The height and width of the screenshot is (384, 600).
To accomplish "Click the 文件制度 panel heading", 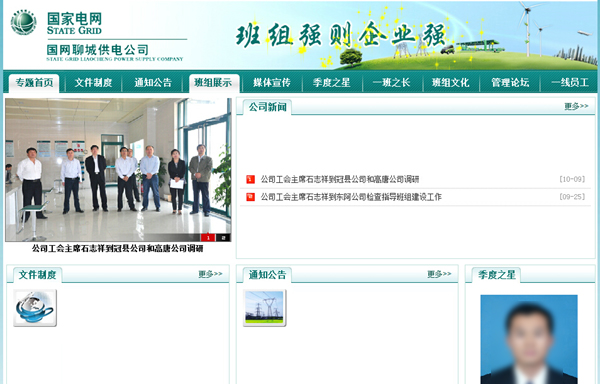I will (x=38, y=275).
